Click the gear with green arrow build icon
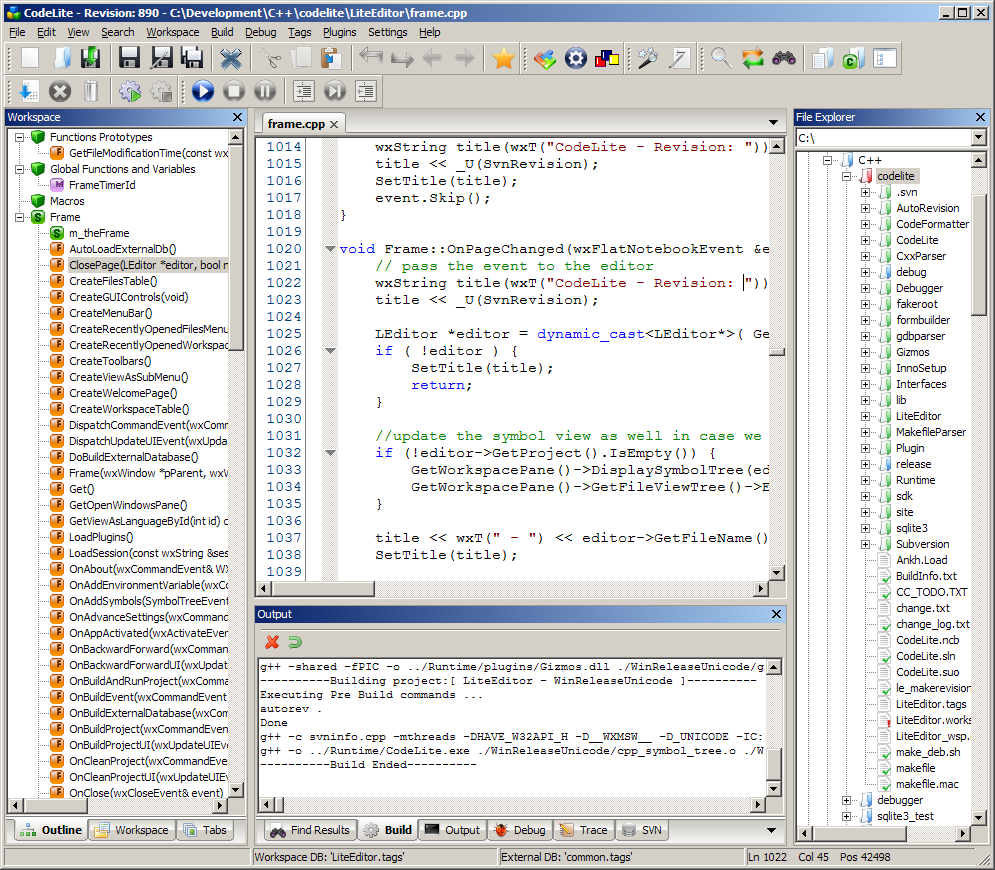 coord(129,91)
